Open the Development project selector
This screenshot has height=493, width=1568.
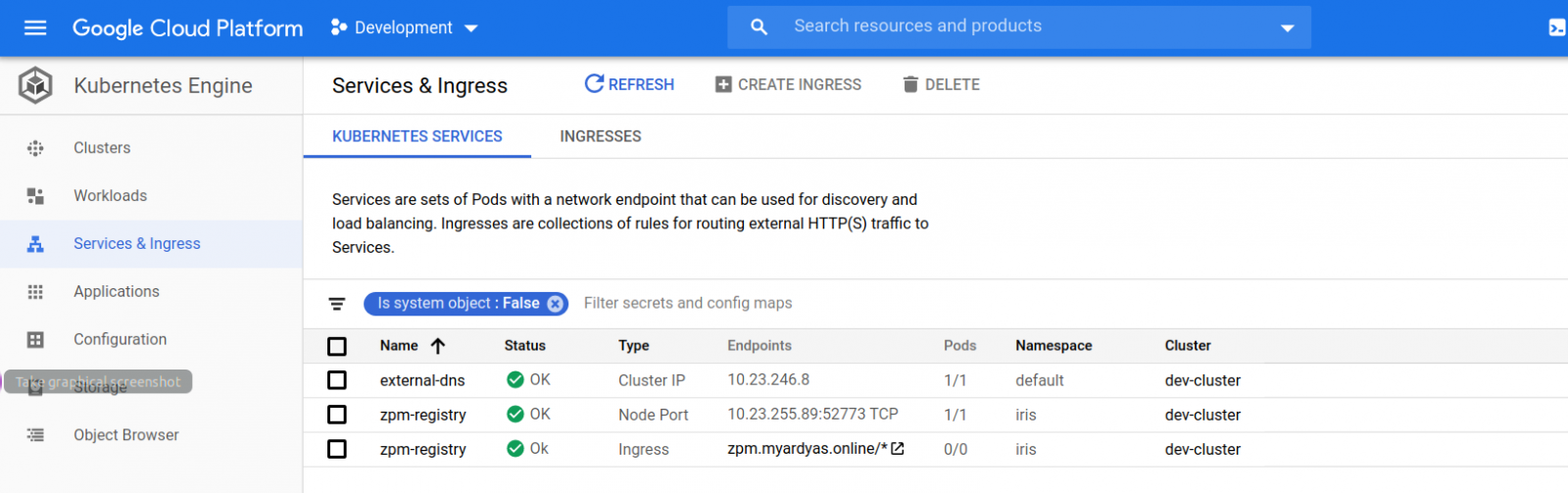405,27
